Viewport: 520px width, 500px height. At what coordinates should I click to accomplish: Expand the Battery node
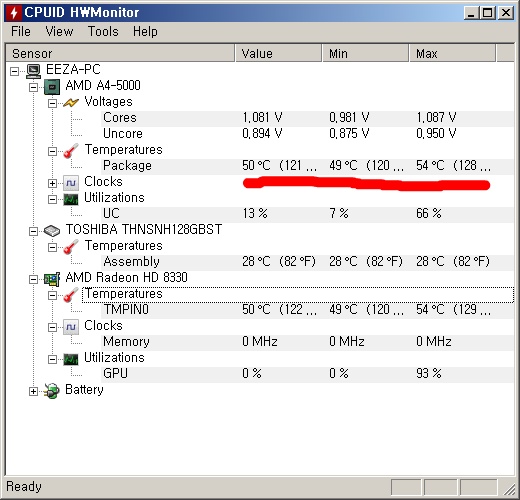tap(33, 391)
